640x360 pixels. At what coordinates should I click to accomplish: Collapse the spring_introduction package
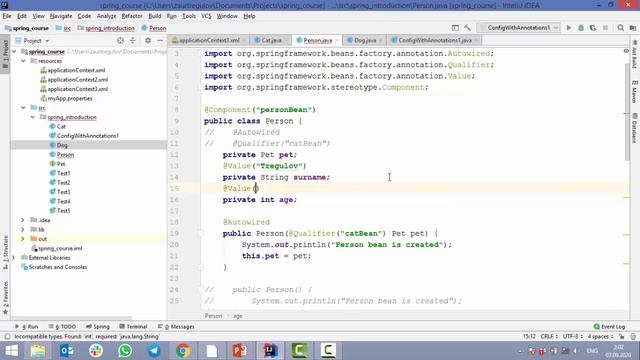pyautogui.click(x=33, y=117)
